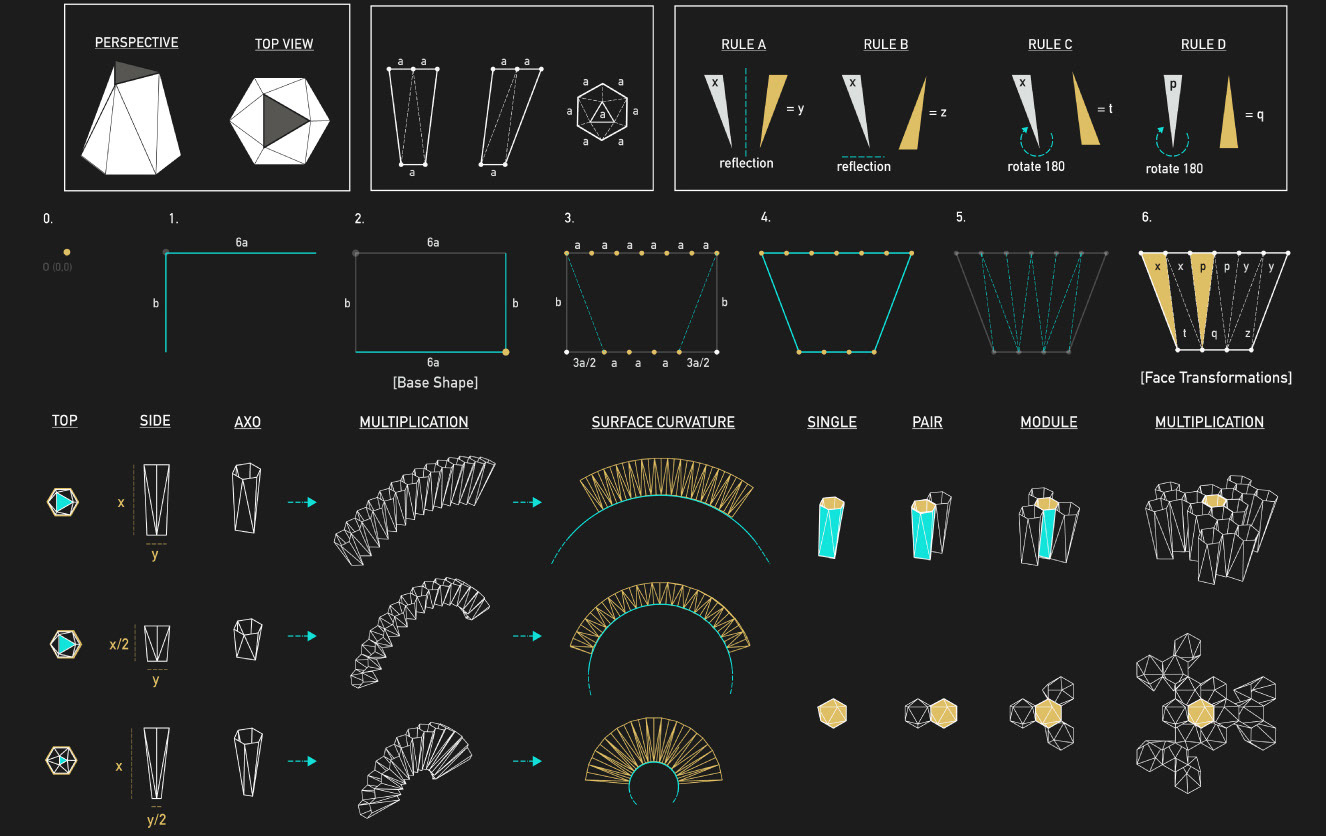1326x836 pixels.
Task: Click the RULE A label
Action: click(x=743, y=45)
